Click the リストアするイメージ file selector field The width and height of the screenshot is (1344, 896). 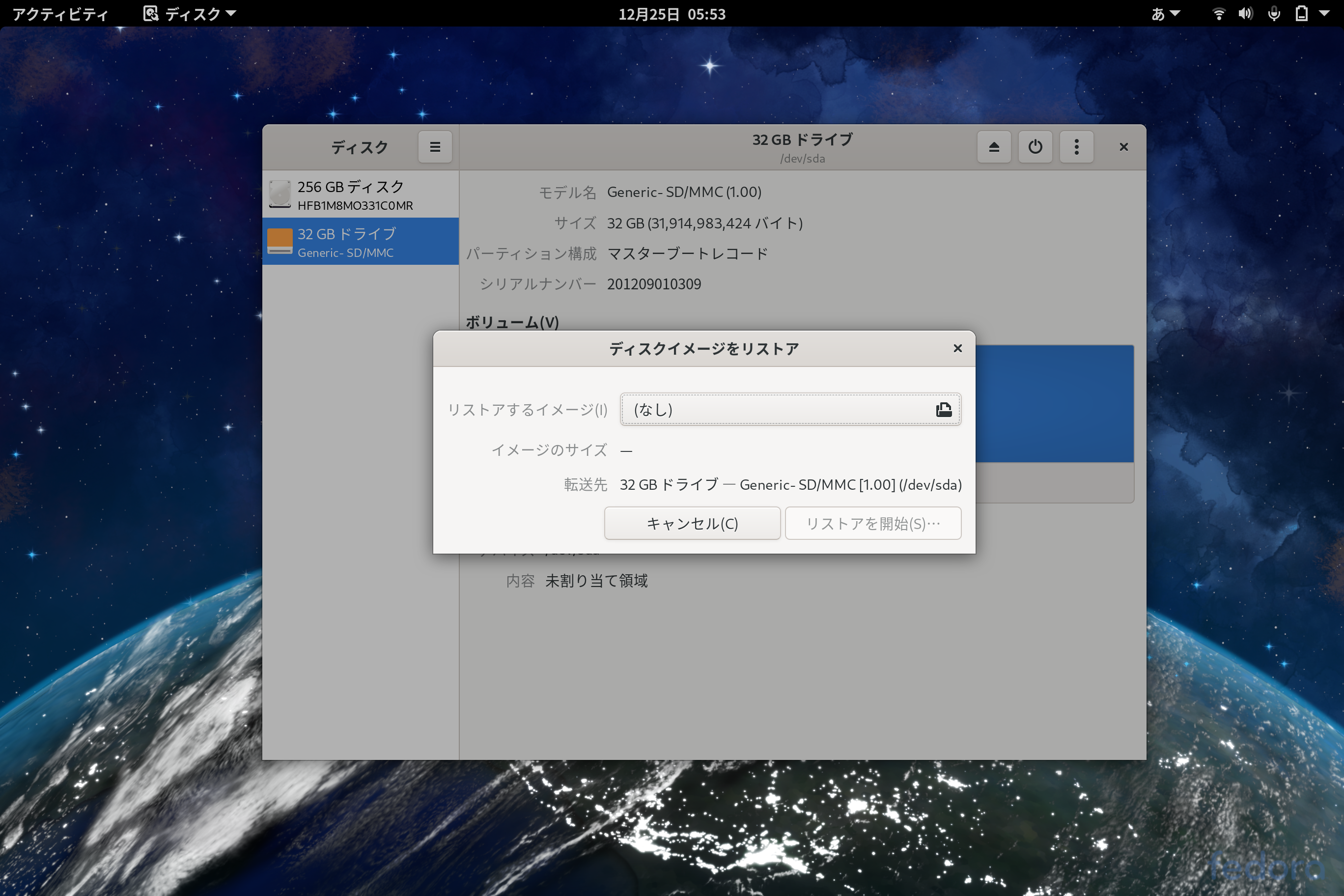coord(790,409)
